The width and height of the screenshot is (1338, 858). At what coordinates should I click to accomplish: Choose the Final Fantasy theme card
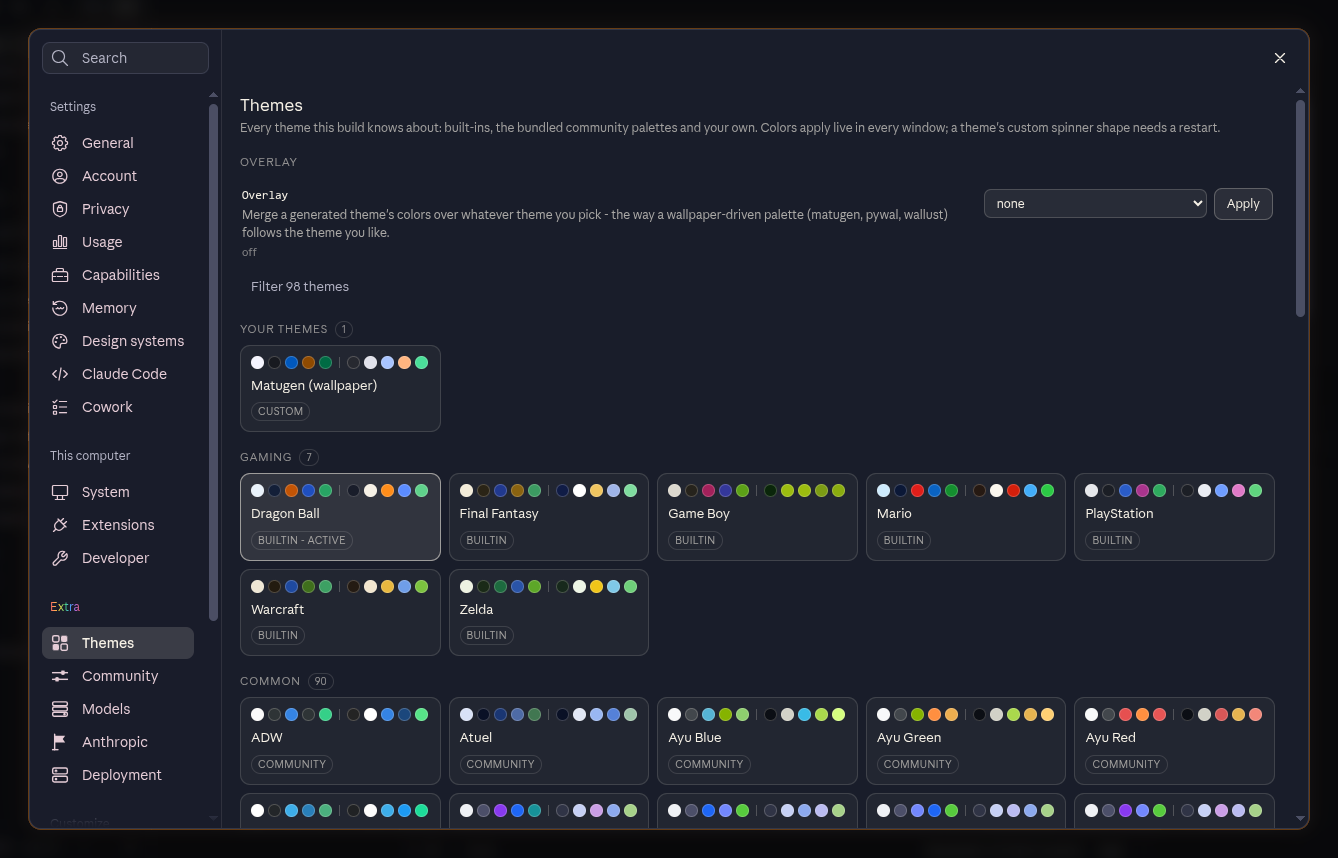pyautogui.click(x=549, y=517)
